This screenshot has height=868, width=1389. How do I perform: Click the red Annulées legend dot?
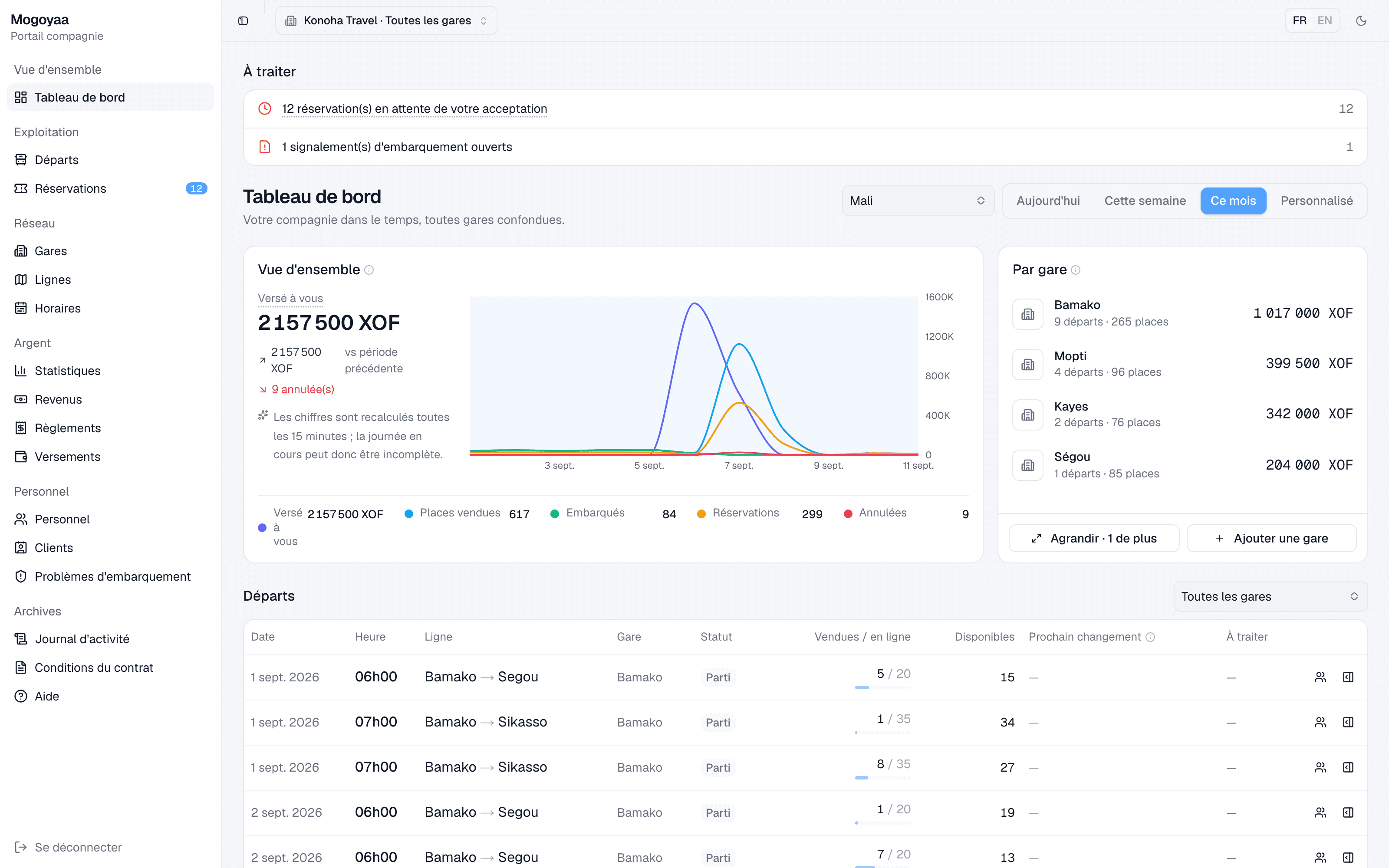[x=848, y=514]
